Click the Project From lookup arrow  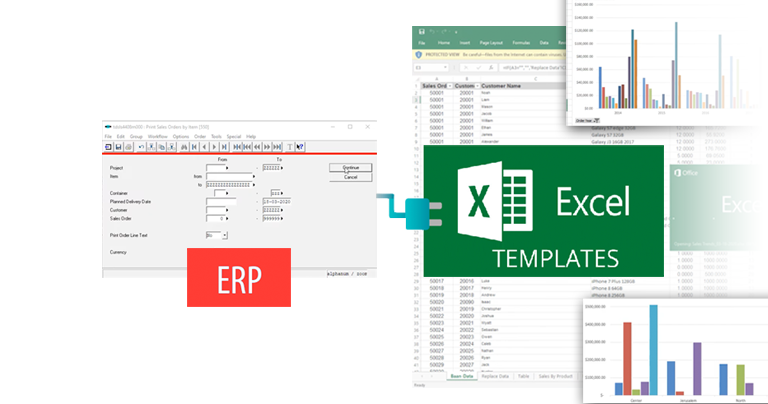[x=227, y=168]
